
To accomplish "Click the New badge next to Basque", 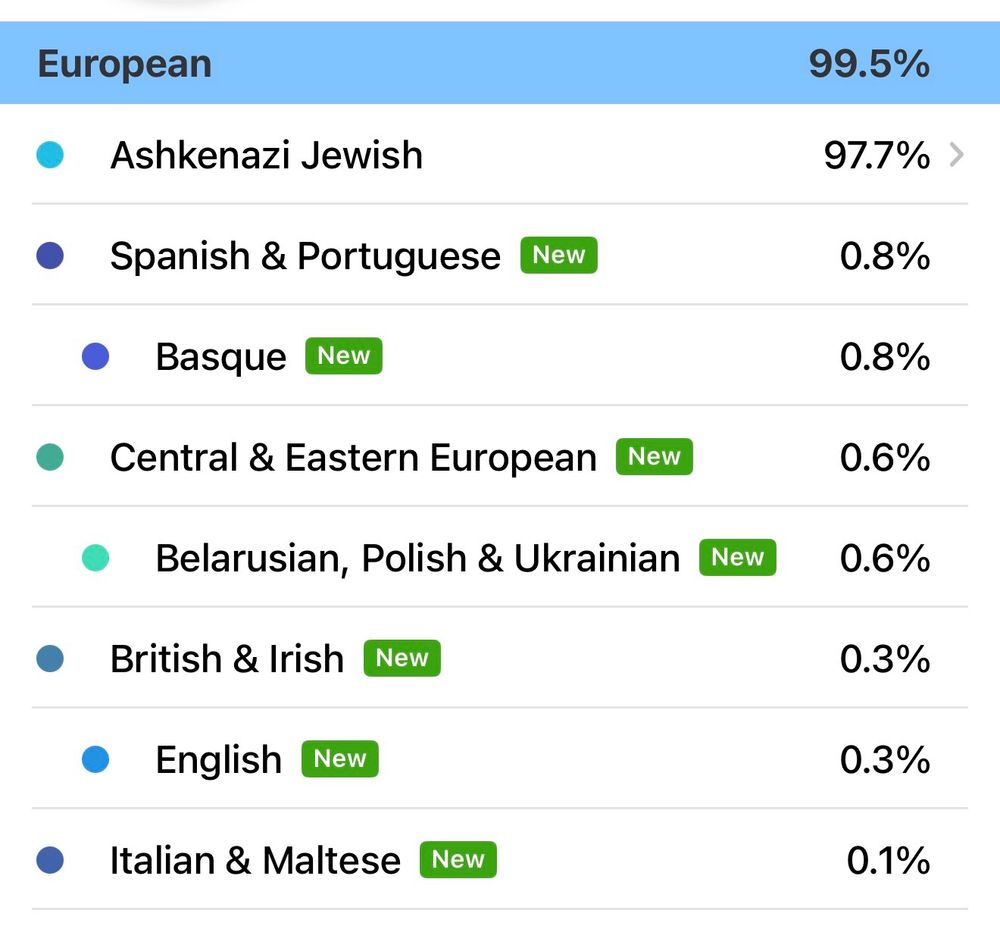I will click(343, 356).
